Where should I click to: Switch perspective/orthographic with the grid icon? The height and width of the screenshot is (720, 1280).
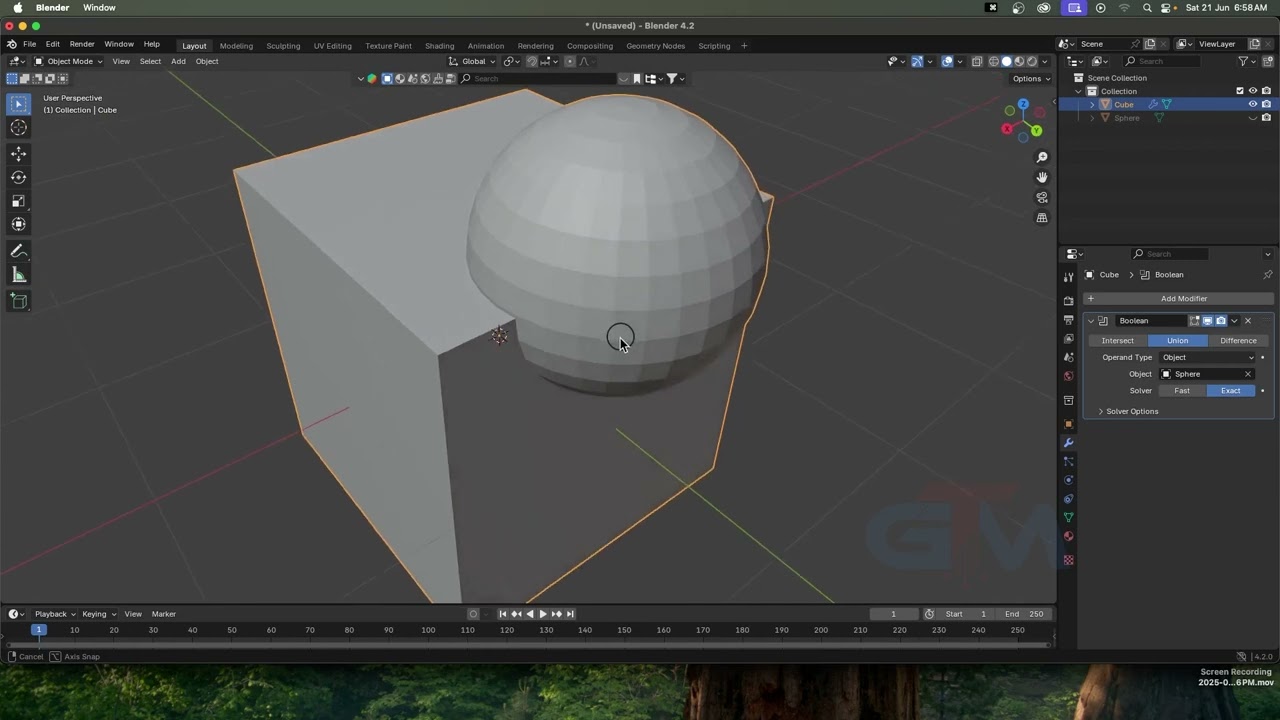point(1042,218)
